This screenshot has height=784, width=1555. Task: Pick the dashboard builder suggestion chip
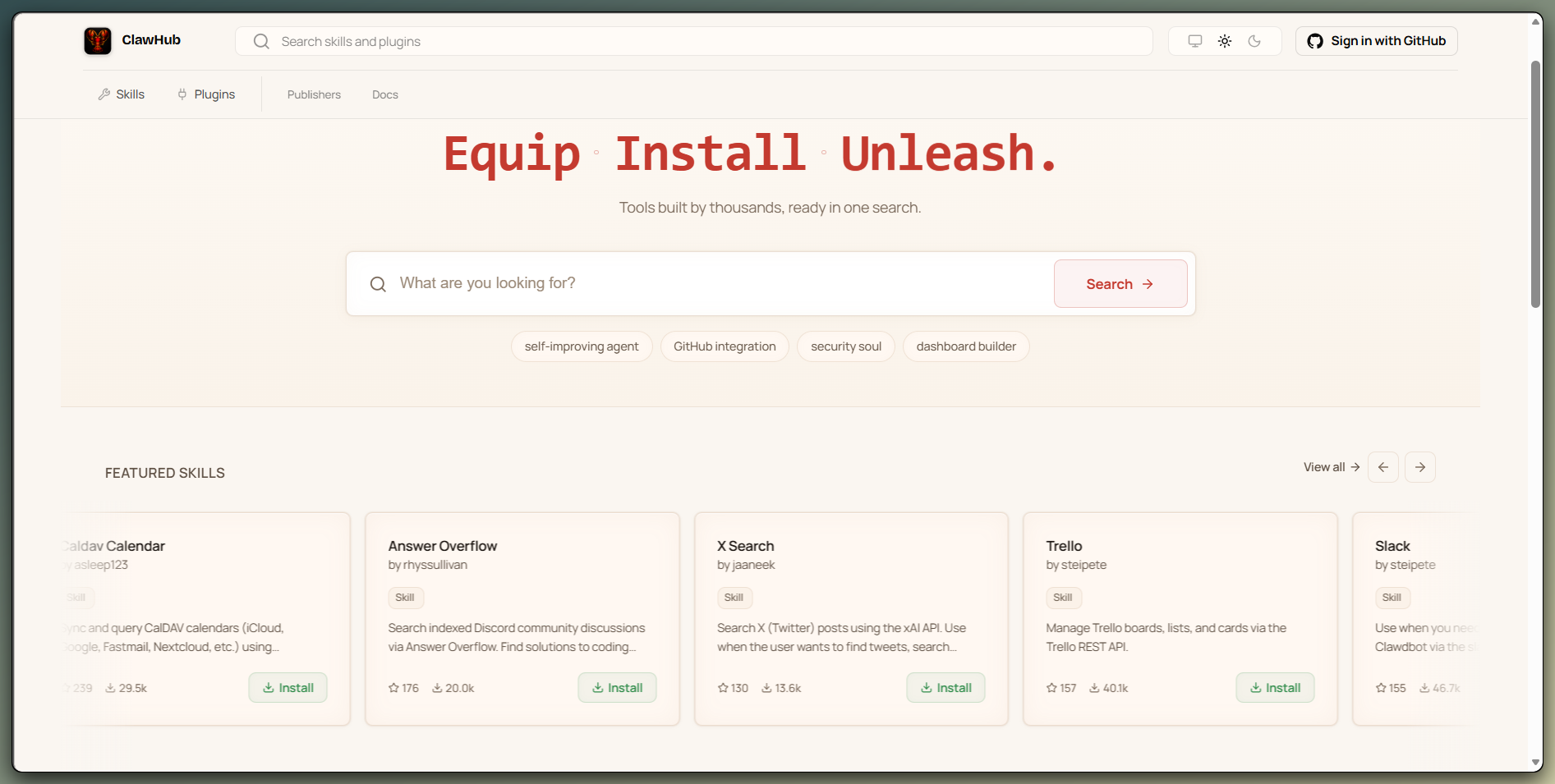[x=966, y=346]
